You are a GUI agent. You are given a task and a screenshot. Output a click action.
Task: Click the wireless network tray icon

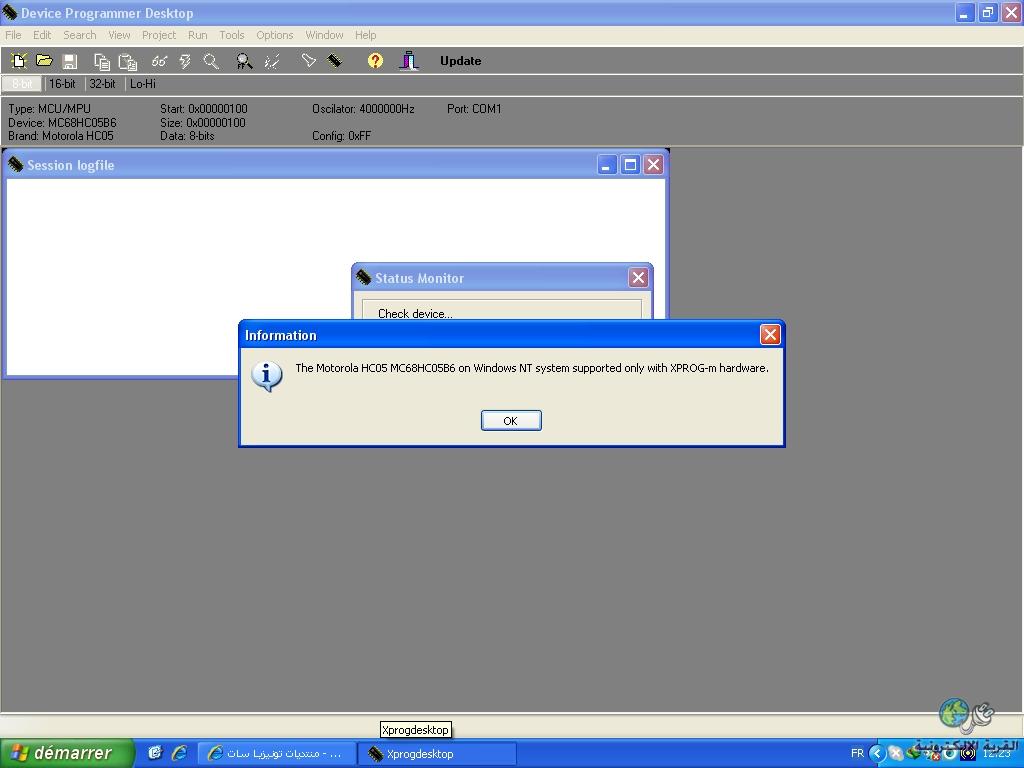pyautogui.click(x=968, y=754)
